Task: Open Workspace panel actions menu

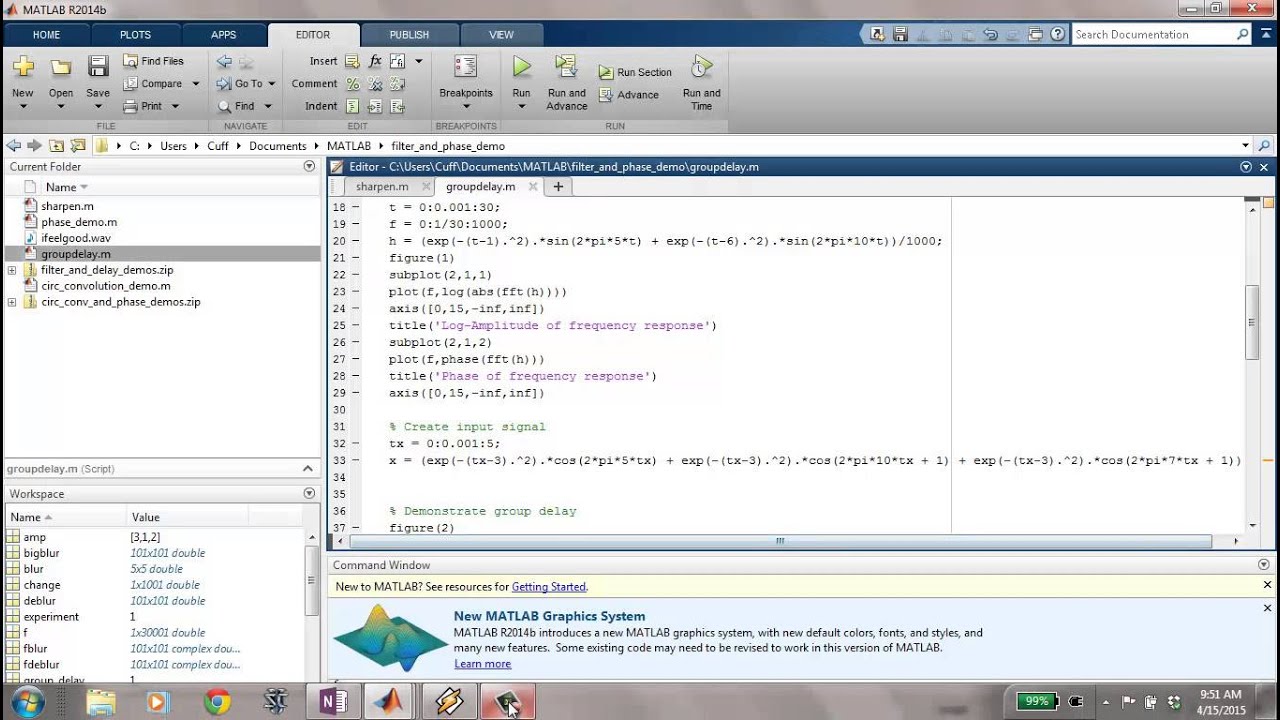Action: (309, 494)
